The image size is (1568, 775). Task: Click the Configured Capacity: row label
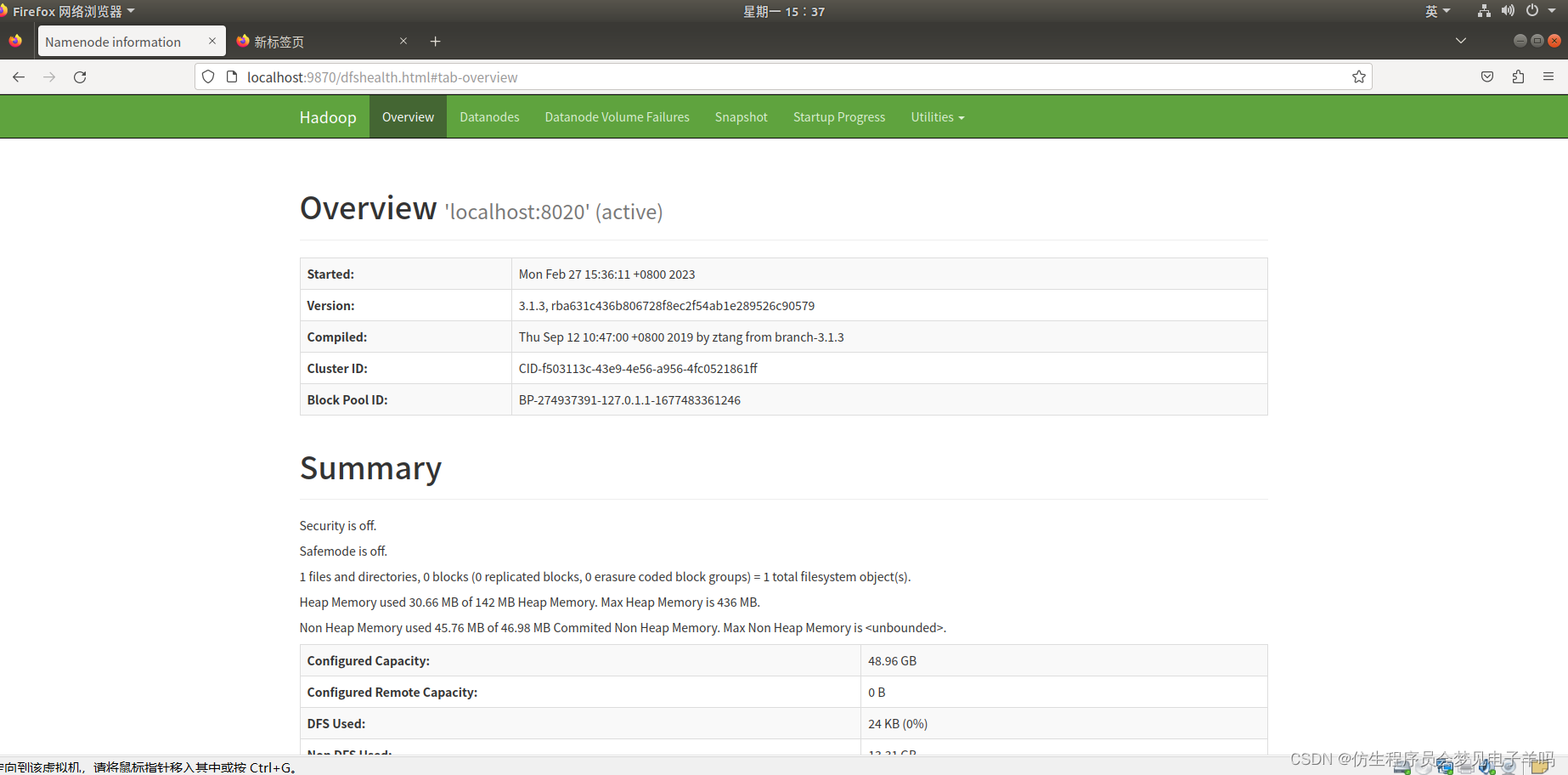368,661
